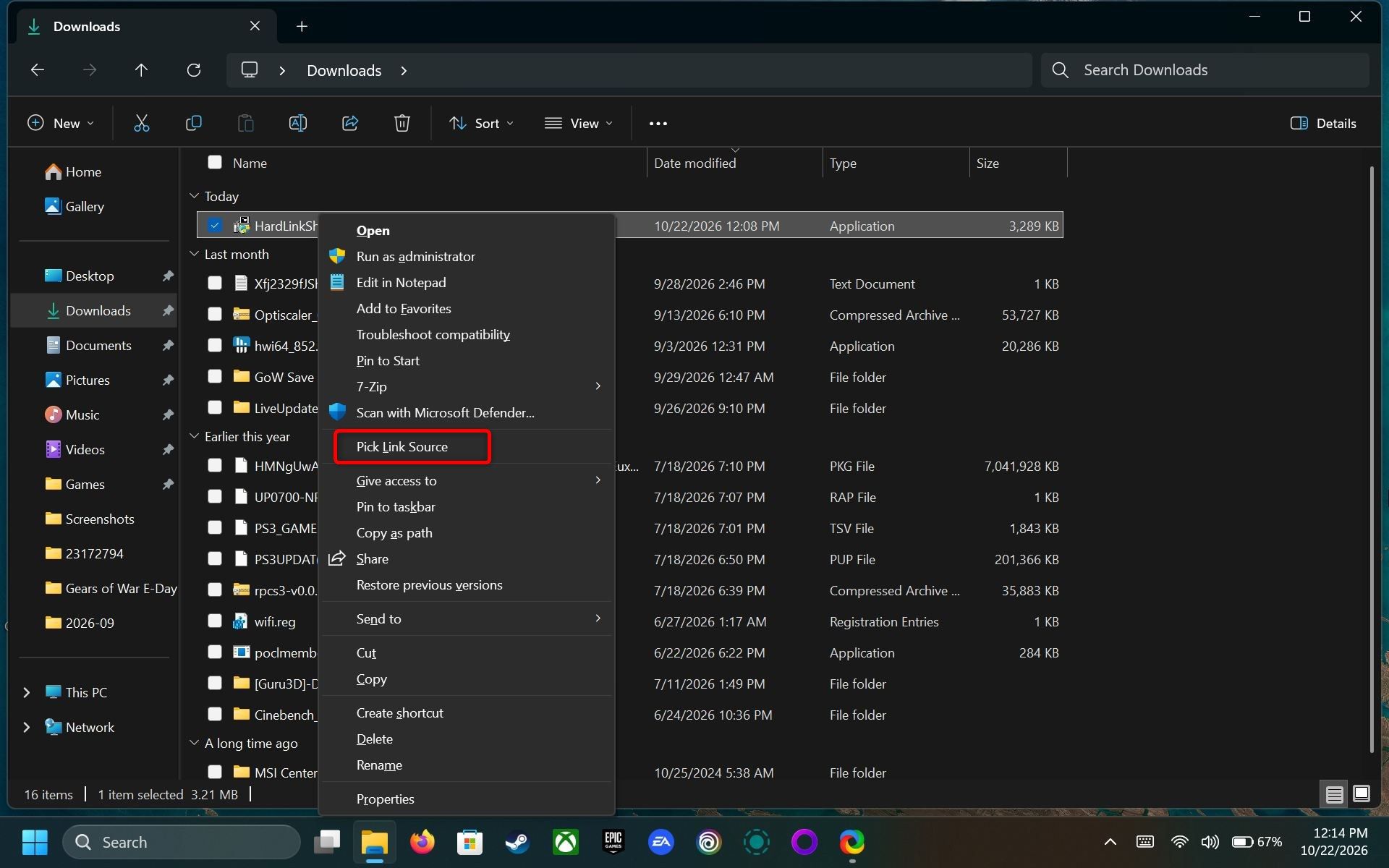The image size is (1389, 868).
Task: Choose Copy as path in context menu
Action: (x=467, y=532)
